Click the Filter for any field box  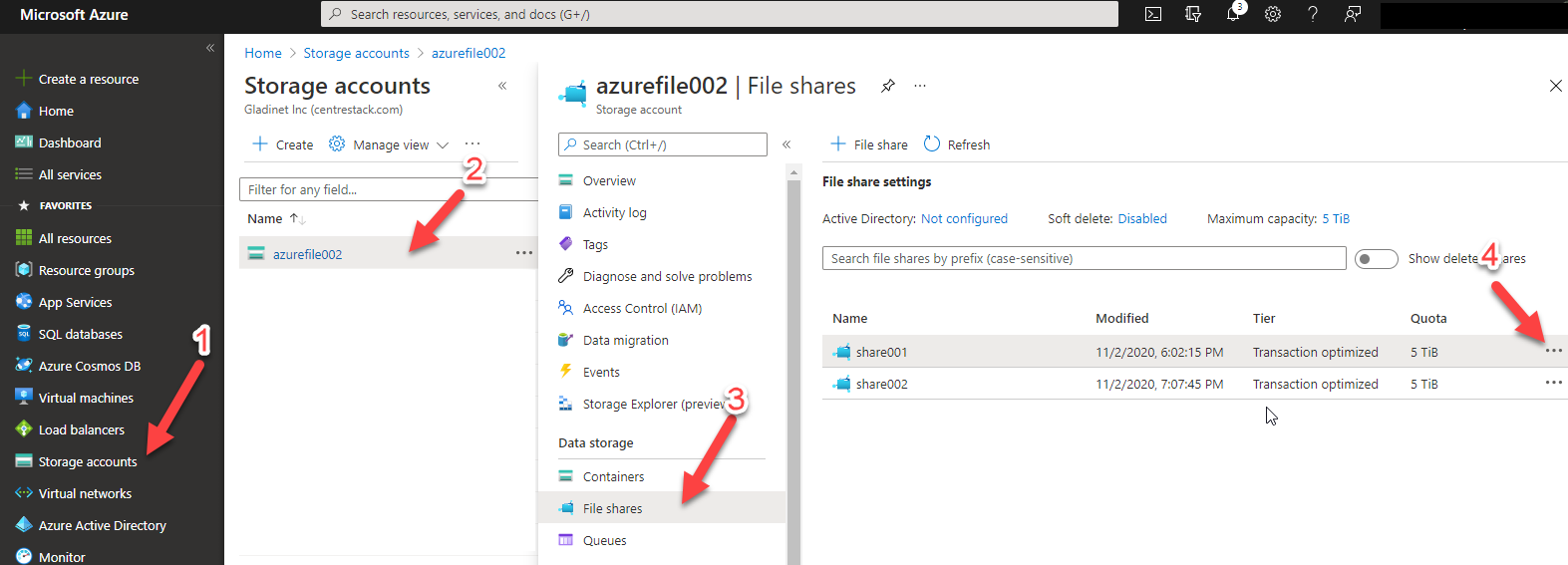point(389,189)
